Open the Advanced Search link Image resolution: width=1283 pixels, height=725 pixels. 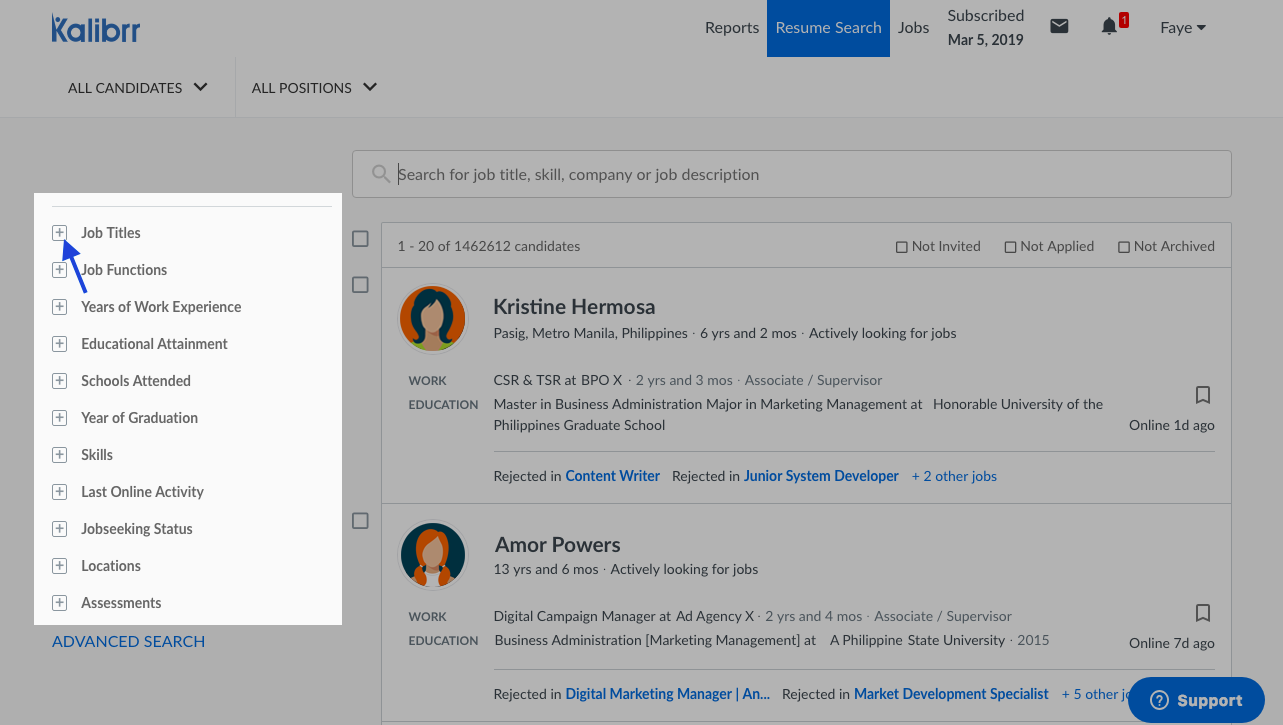tap(128, 642)
